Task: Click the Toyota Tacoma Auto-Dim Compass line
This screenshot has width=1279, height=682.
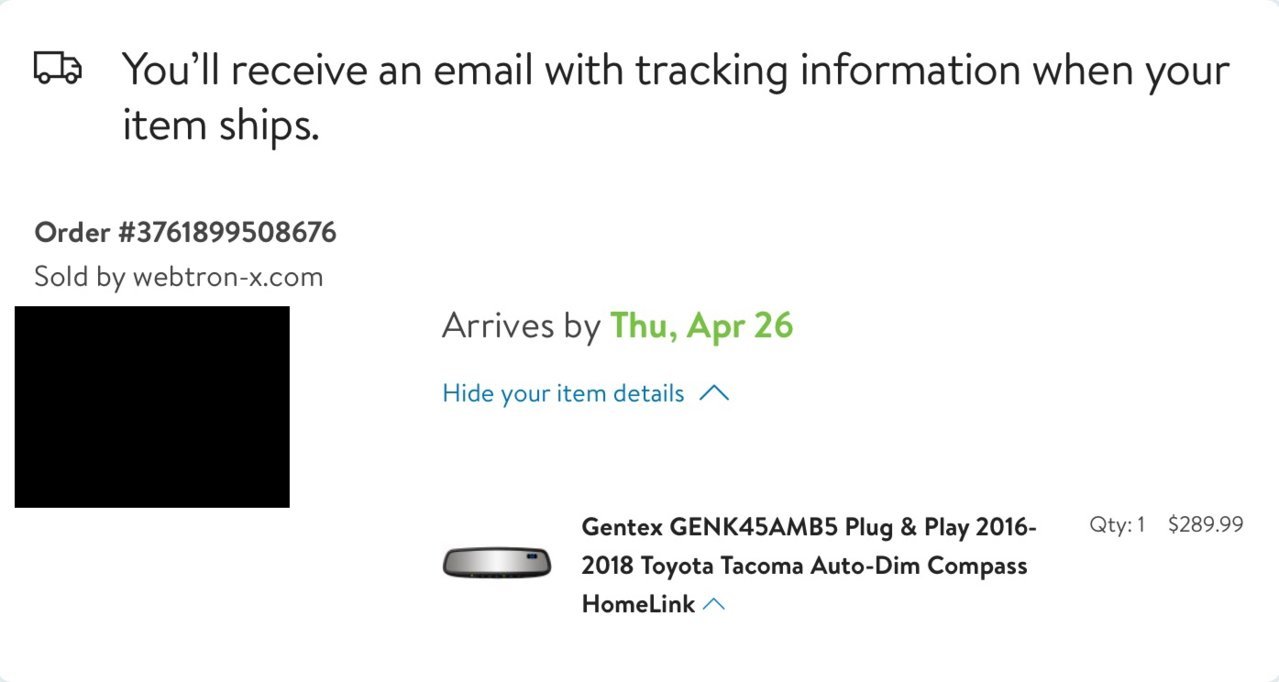Action: [x=804, y=565]
